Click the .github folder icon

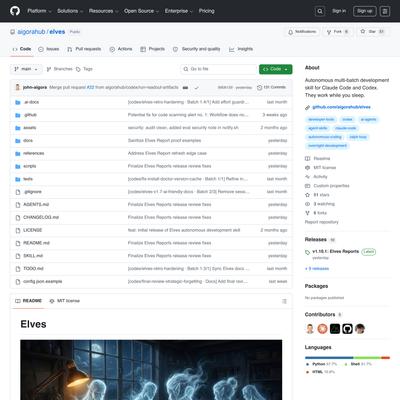click(x=18, y=115)
